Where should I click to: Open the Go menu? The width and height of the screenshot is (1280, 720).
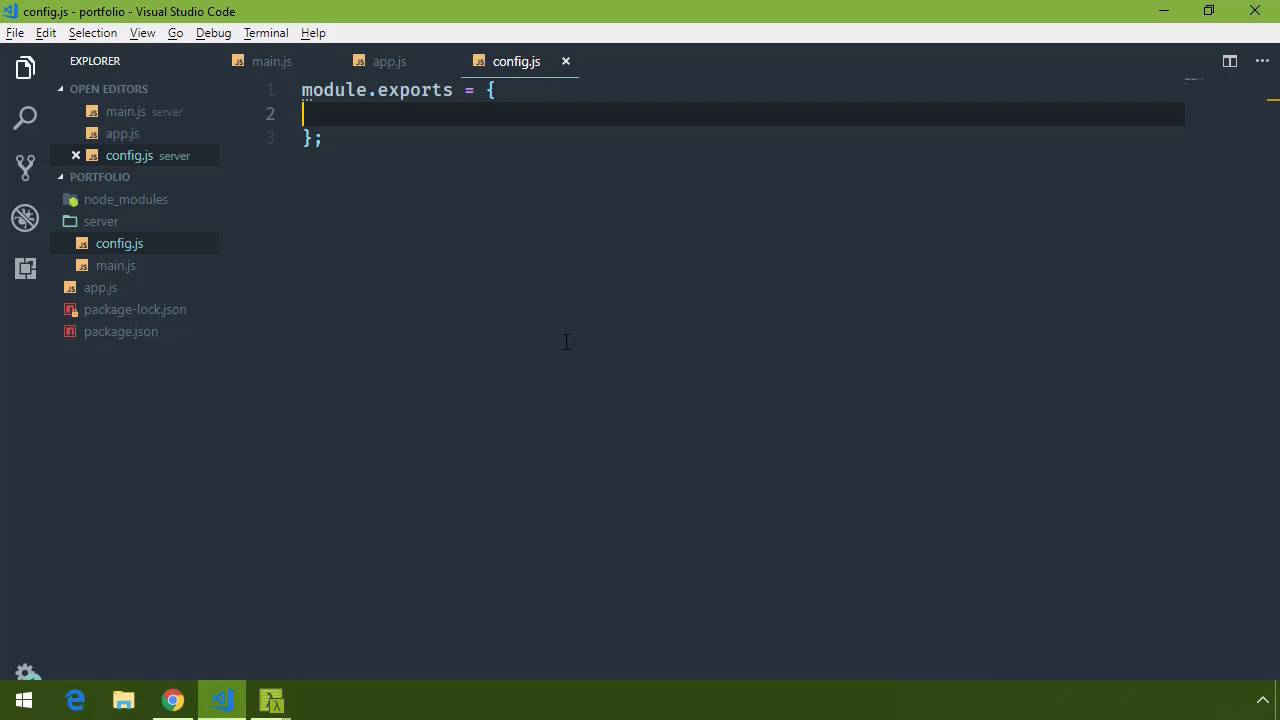pos(175,33)
